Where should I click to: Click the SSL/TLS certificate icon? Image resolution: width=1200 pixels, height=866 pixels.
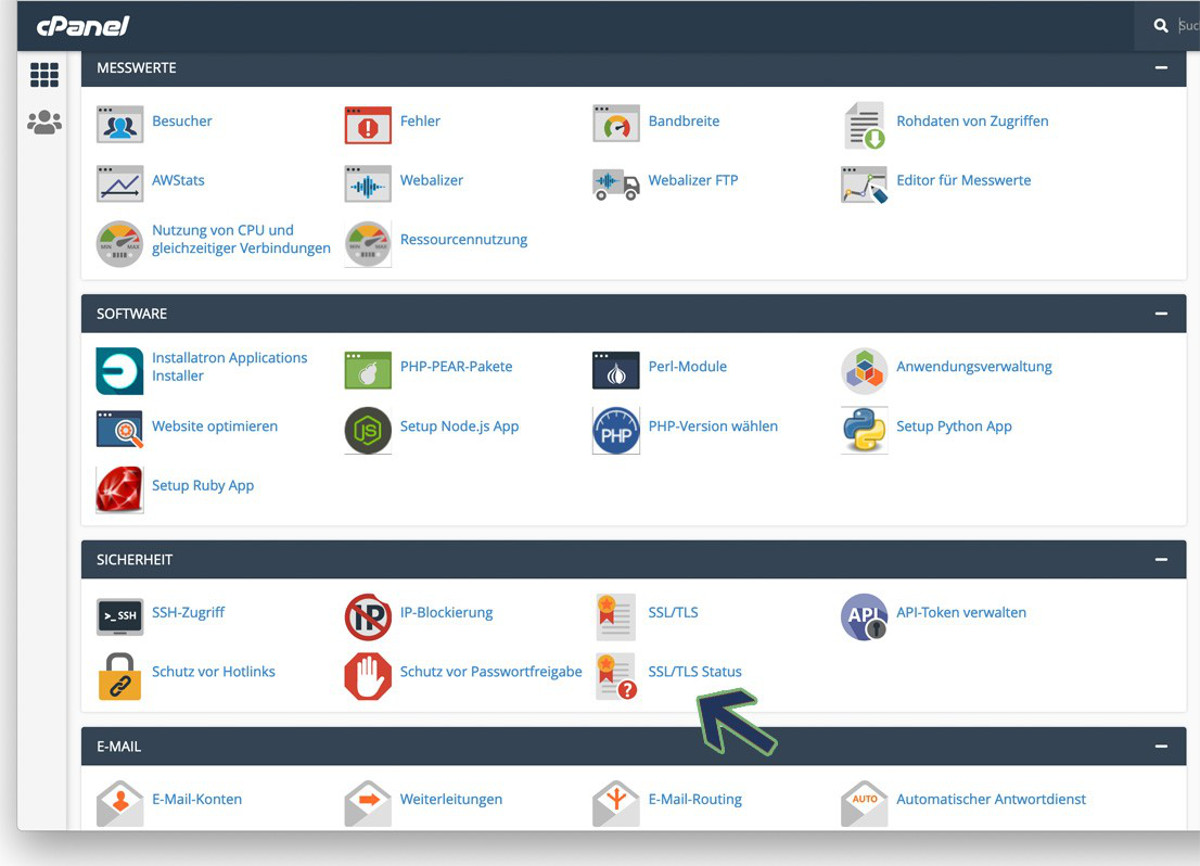coord(616,617)
